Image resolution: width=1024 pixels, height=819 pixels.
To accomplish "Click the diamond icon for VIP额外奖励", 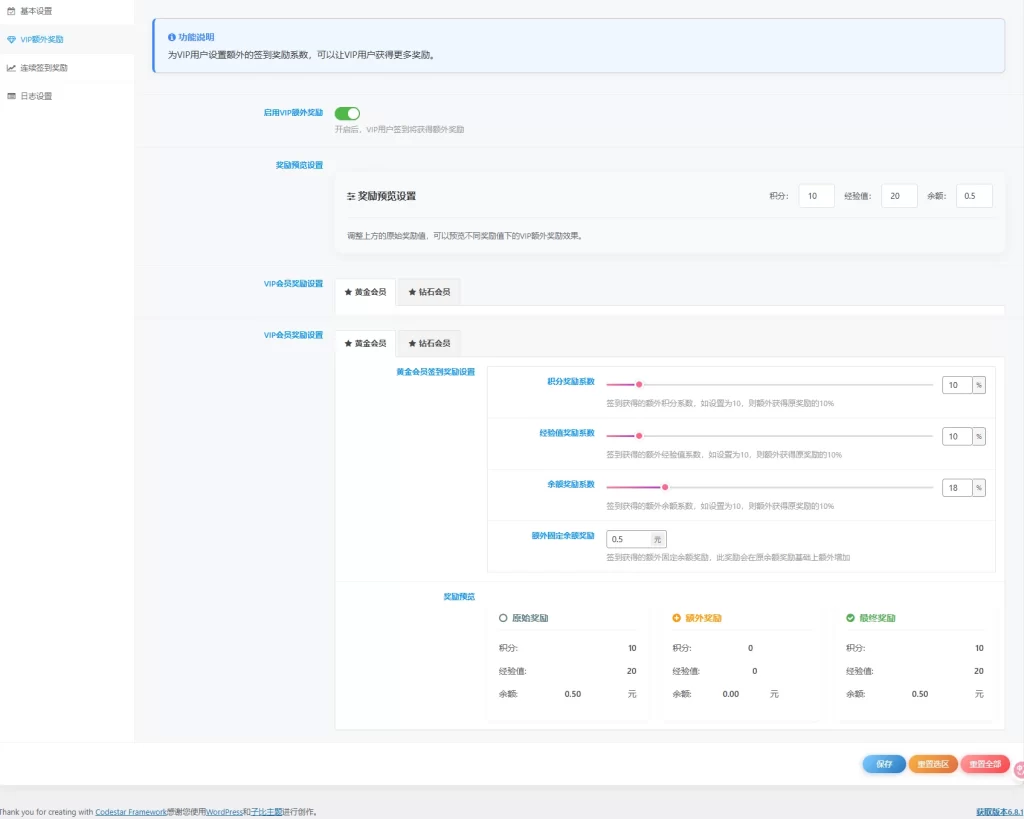I will click(11, 40).
